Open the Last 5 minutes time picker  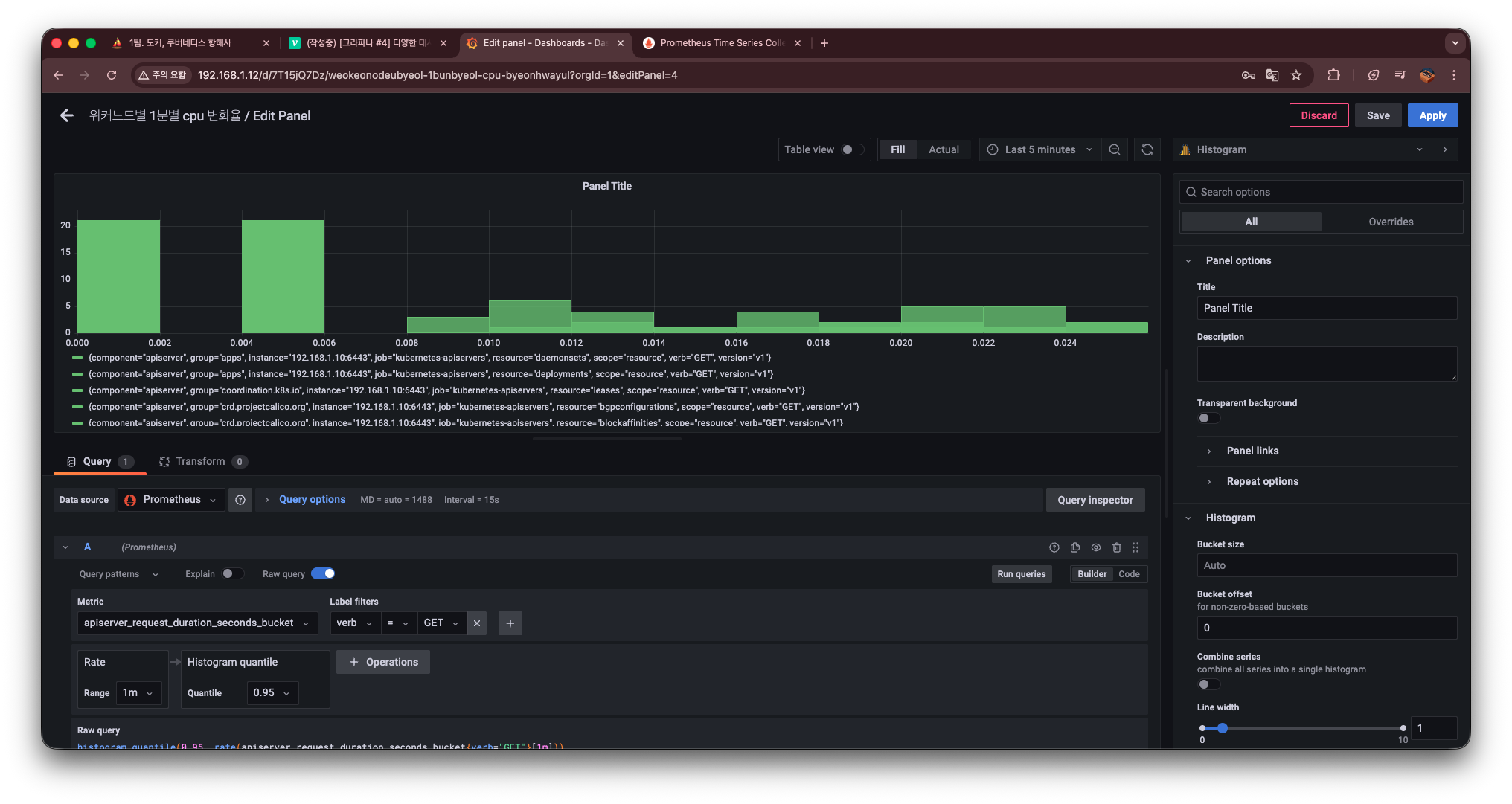1039,149
